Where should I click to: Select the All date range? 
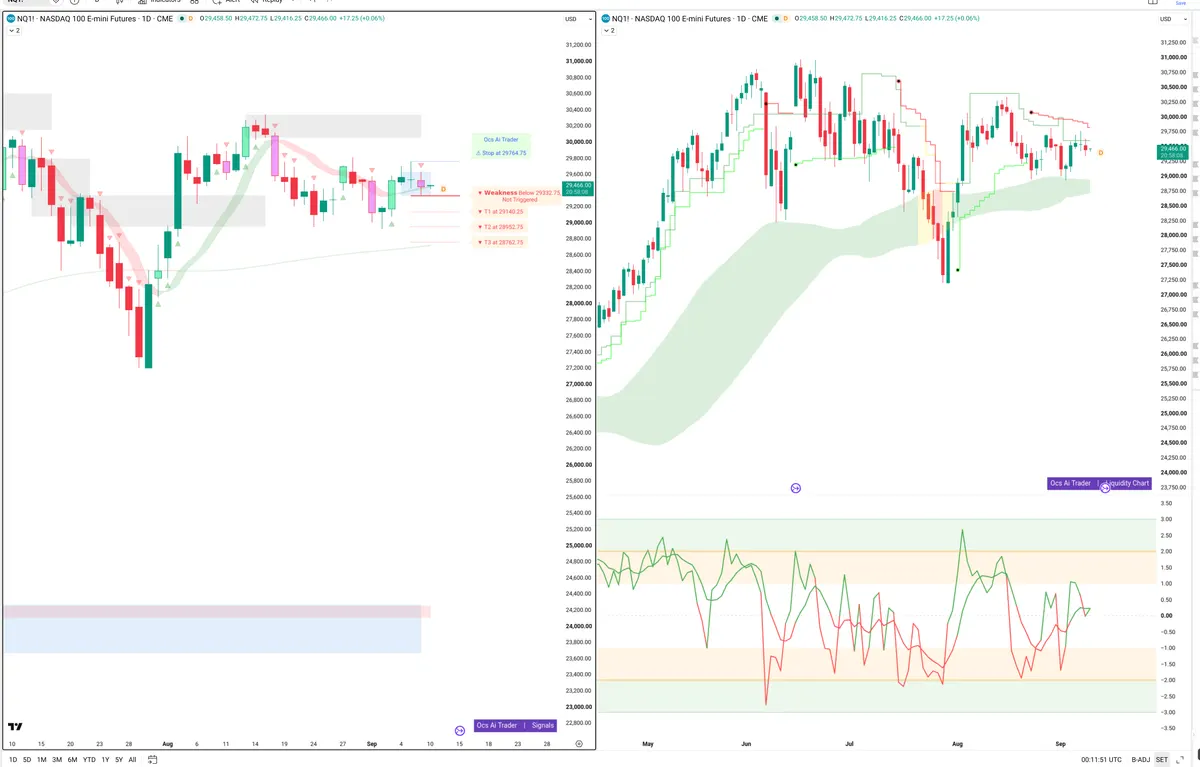[x=132, y=760]
